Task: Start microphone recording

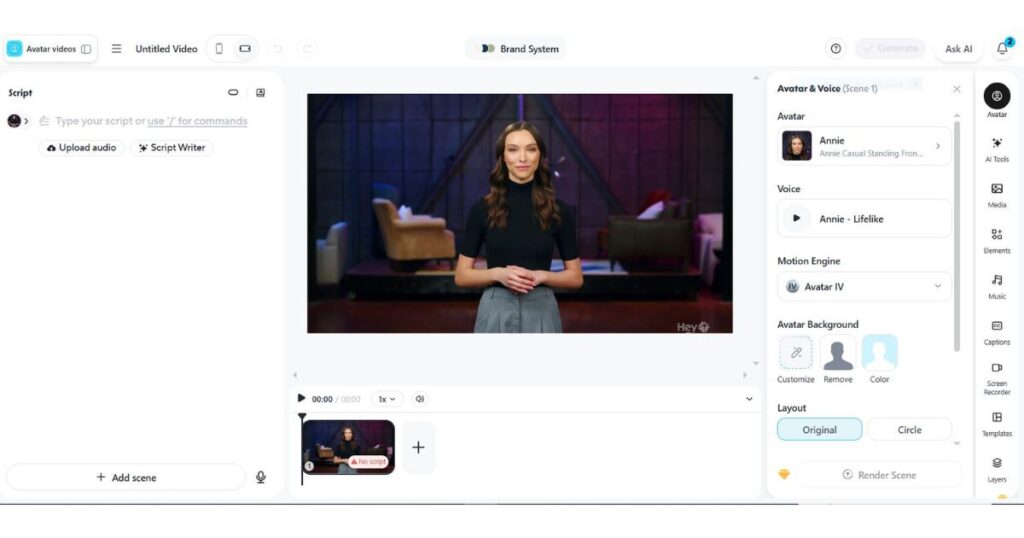Action: coord(261,478)
